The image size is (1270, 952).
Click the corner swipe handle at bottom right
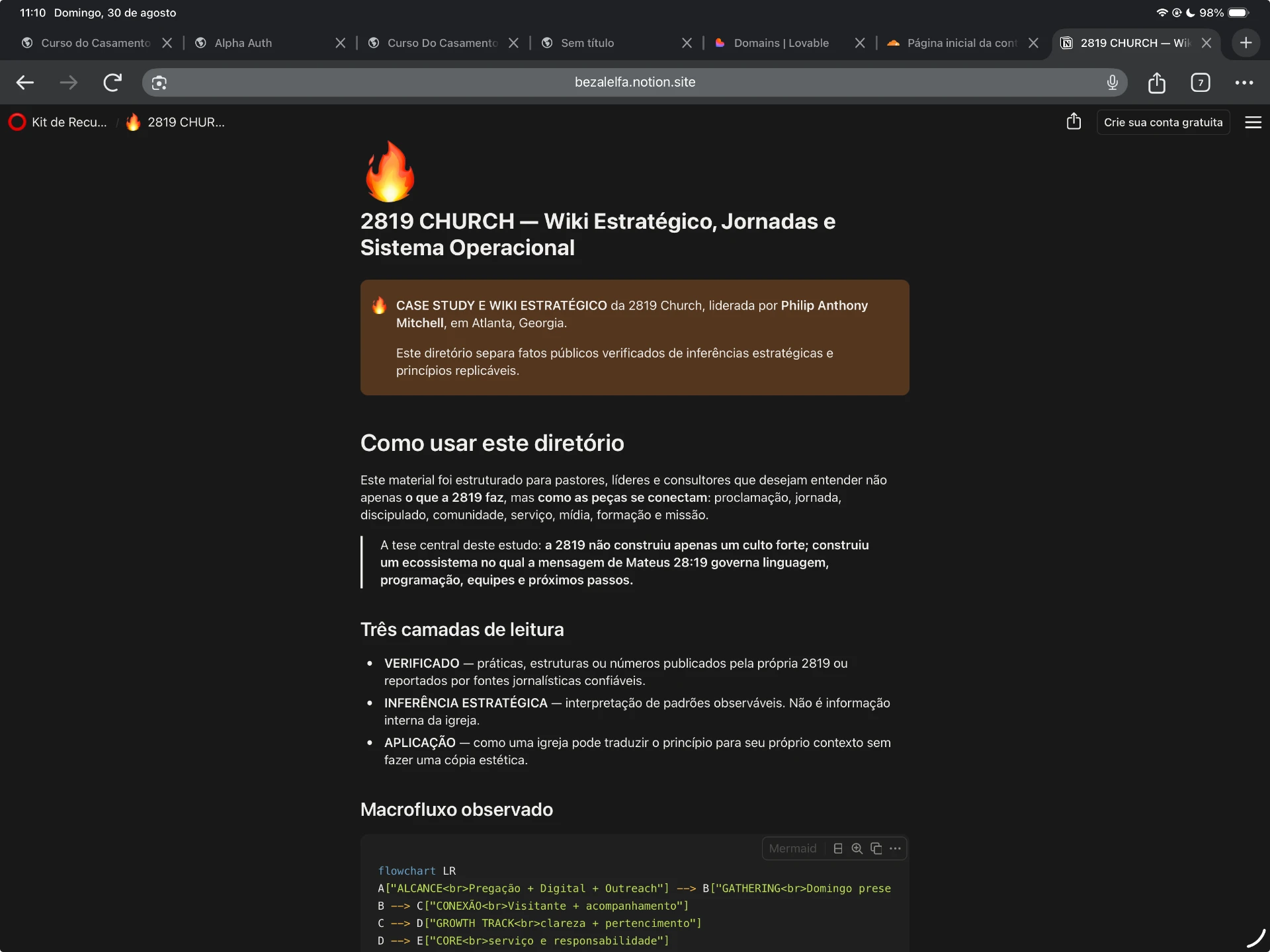point(1256,938)
